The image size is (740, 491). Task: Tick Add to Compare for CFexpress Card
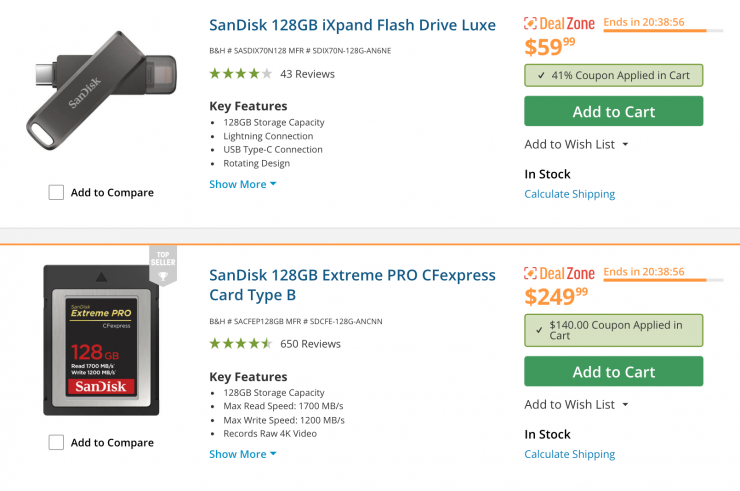[56, 442]
